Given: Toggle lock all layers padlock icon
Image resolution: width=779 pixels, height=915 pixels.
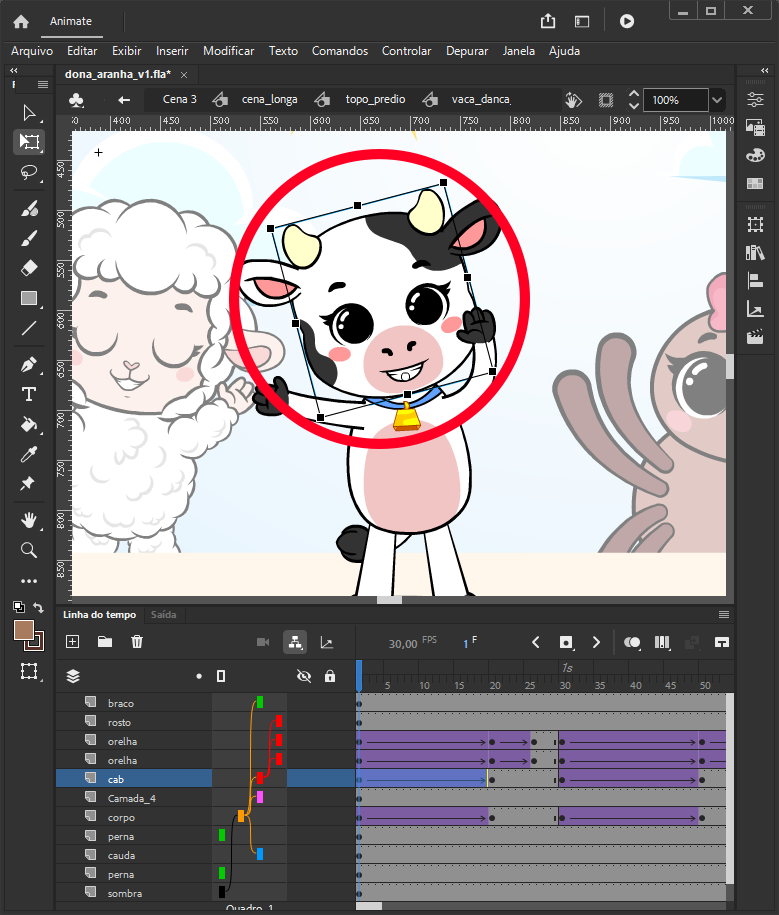Looking at the screenshot, I should pyautogui.click(x=330, y=676).
